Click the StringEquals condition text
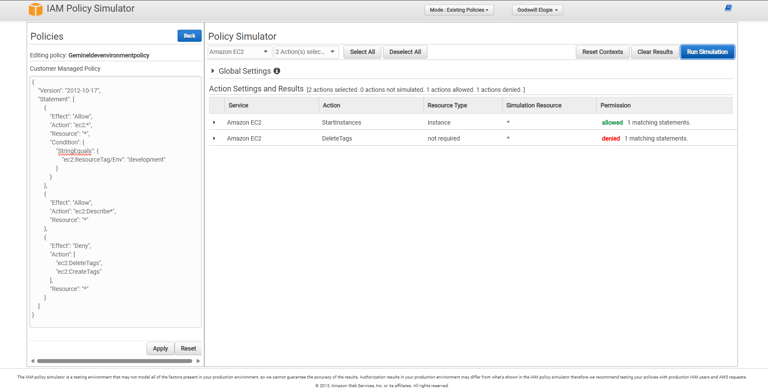Image resolution: width=768 pixels, height=388 pixels. coord(74,151)
